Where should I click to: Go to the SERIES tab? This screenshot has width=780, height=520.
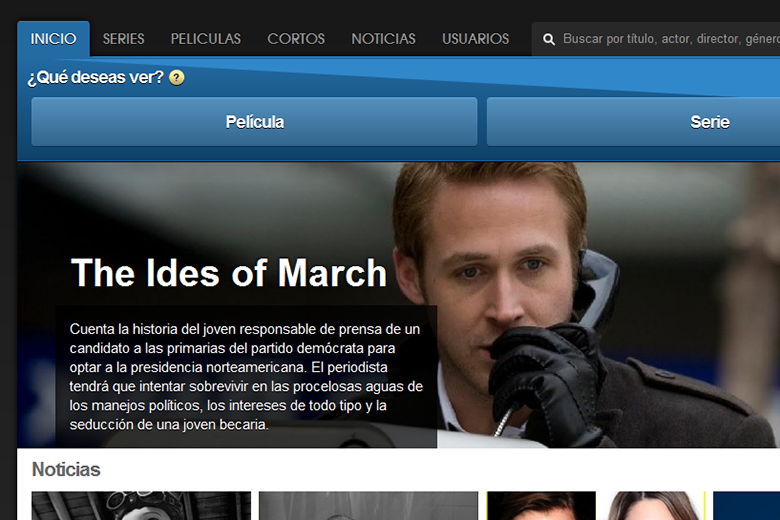[x=123, y=39]
